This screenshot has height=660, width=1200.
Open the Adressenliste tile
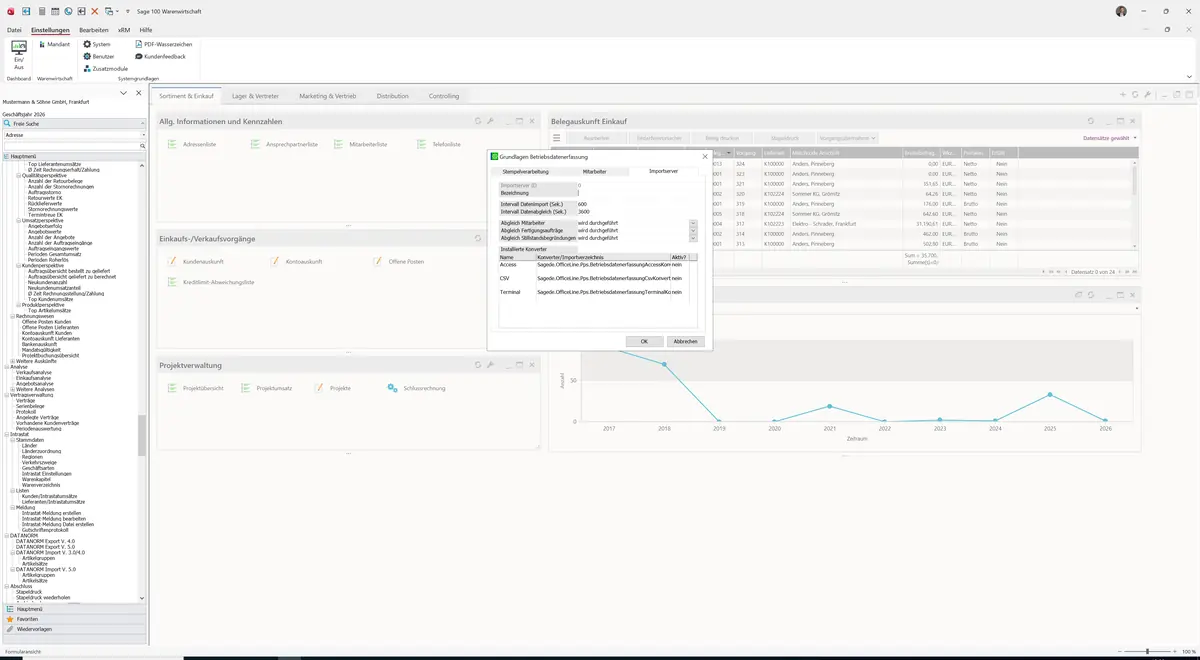[x=193, y=145]
